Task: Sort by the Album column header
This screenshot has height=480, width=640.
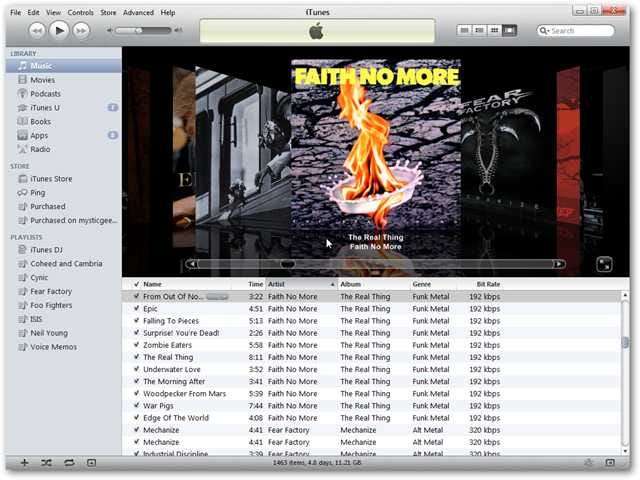Action: [373, 284]
